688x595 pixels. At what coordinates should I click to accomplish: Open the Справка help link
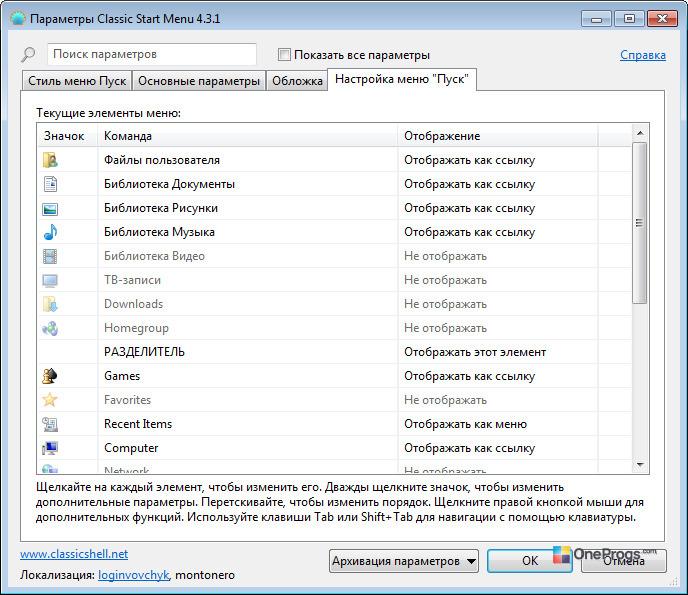point(643,55)
